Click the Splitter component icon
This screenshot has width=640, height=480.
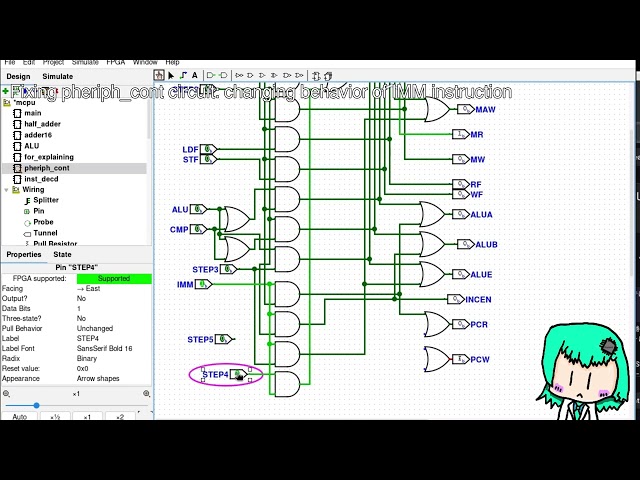coord(27,201)
